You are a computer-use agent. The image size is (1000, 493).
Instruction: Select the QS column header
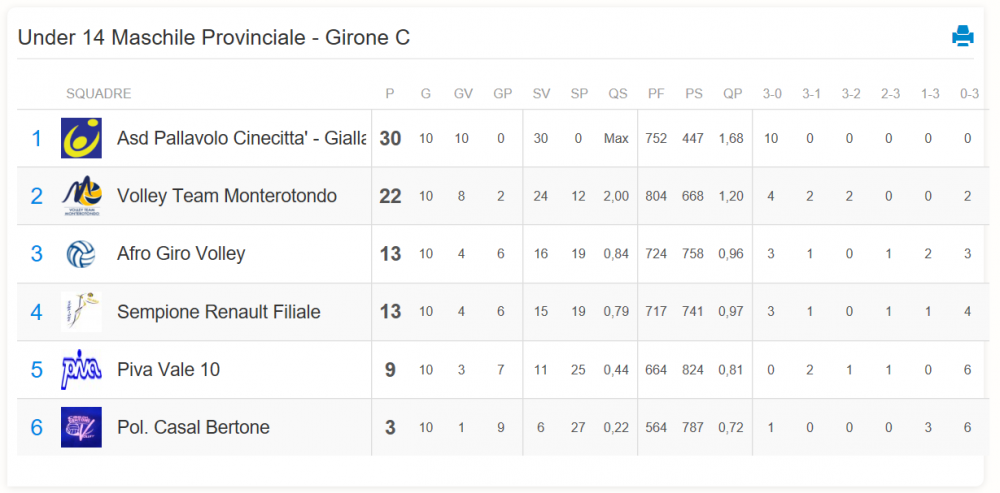(x=617, y=94)
